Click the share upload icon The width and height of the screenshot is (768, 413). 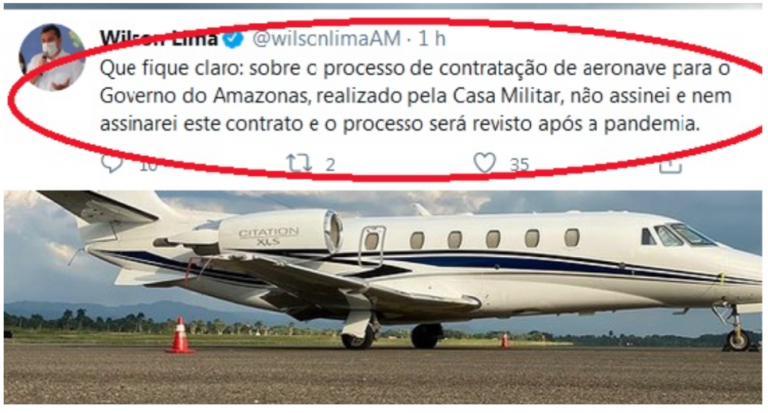(x=670, y=165)
